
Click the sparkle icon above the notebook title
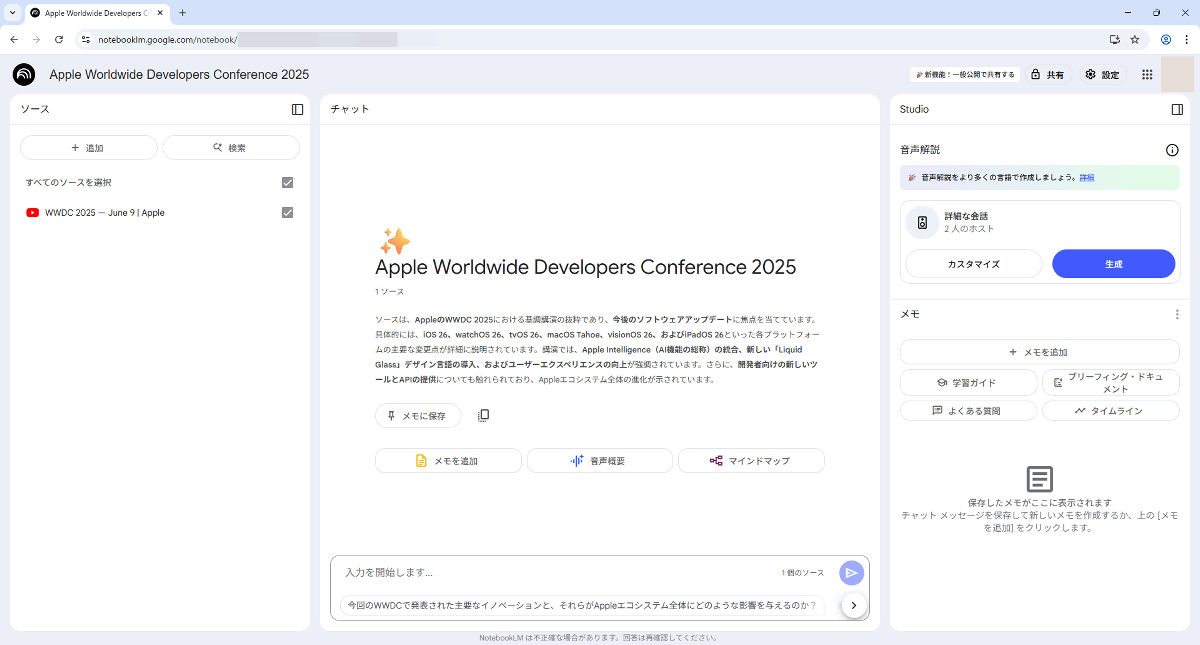(x=394, y=241)
